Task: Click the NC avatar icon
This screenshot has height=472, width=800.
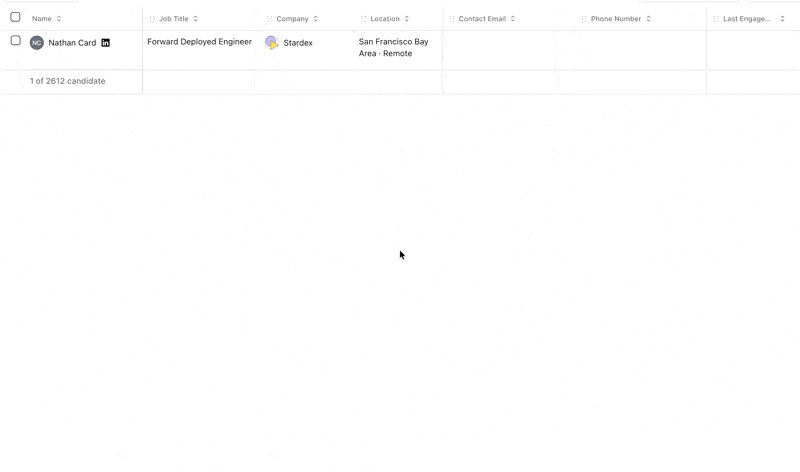Action: [37, 43]
